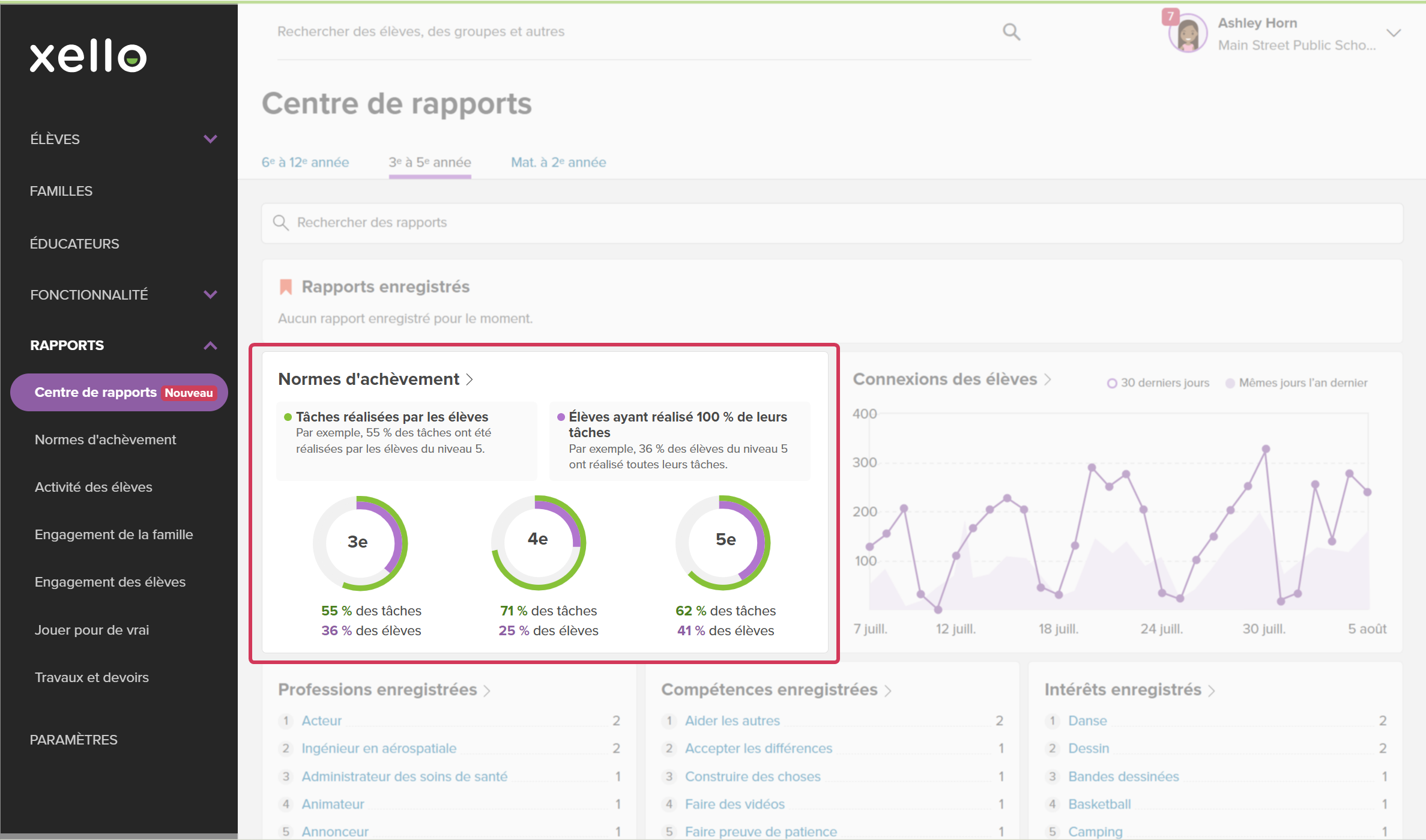Switch to the Mat. à 2e année tab
The height and width of the screenshot is (840, 1426).
[x=558, y=162]
